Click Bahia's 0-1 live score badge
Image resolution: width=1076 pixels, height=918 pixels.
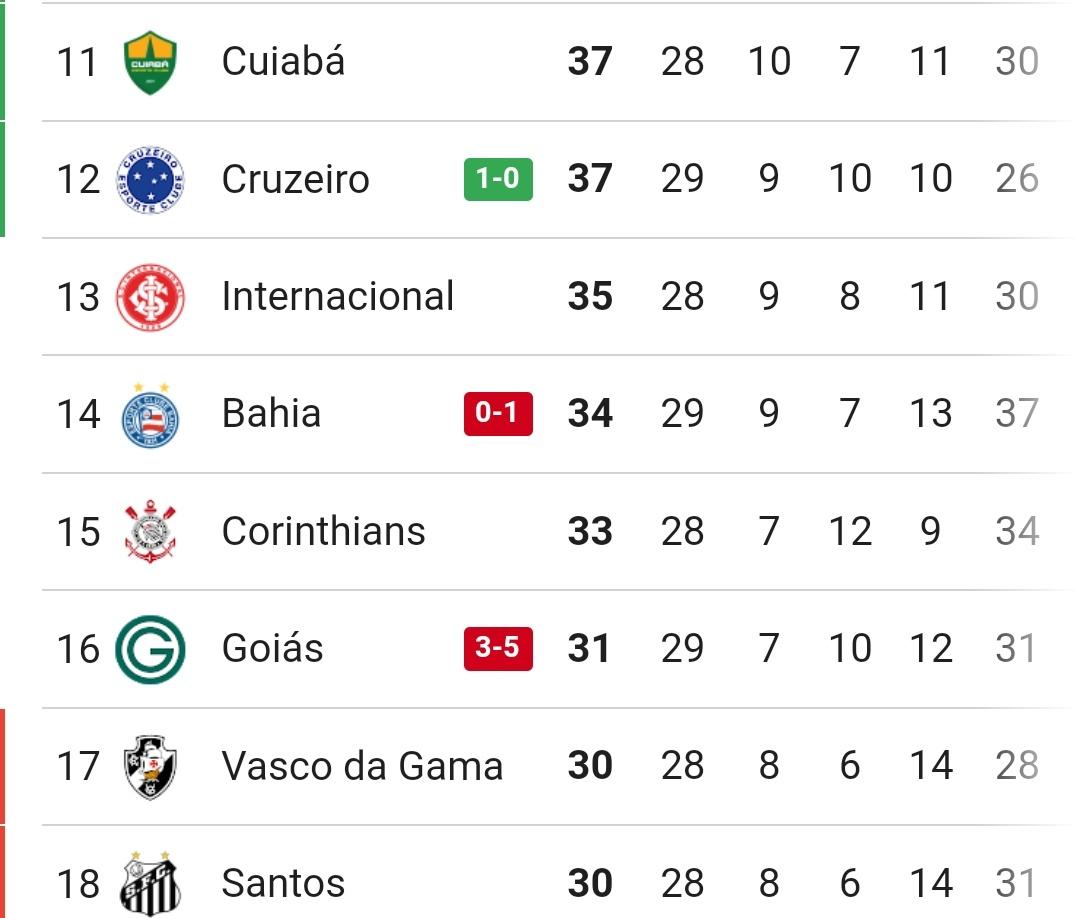coord(498,414)
